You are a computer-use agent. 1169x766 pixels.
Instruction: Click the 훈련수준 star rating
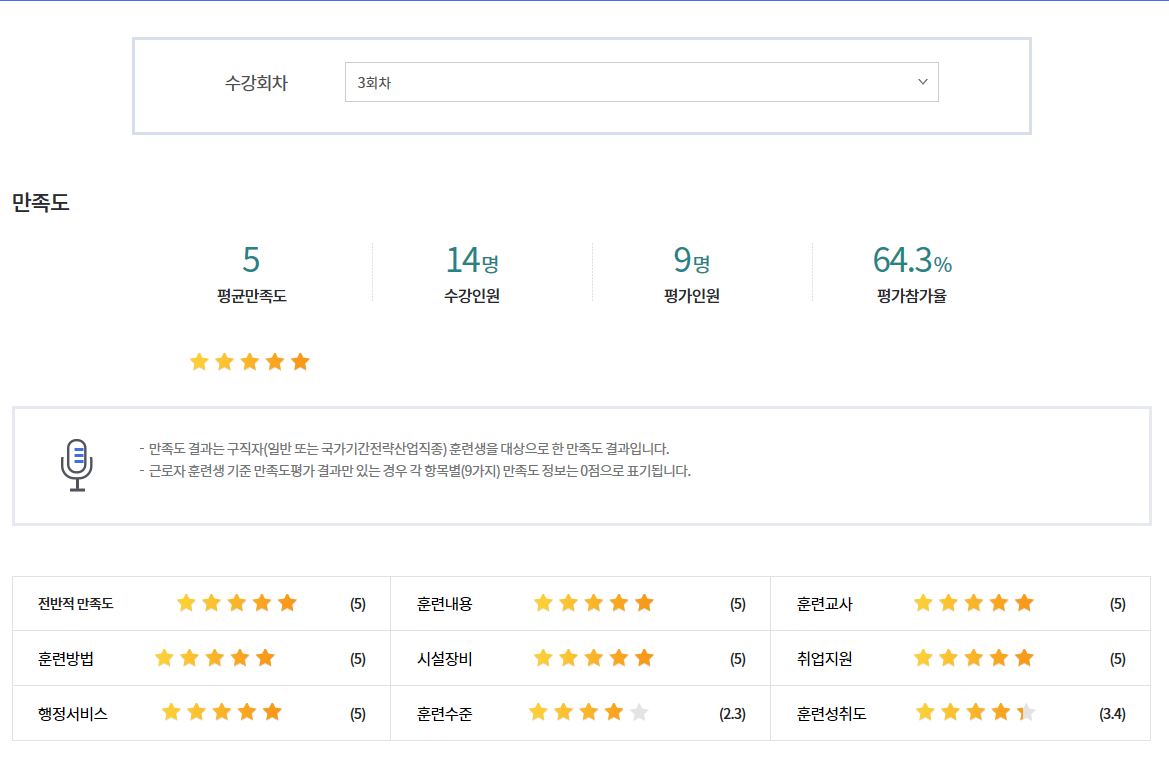pos(589,713)
